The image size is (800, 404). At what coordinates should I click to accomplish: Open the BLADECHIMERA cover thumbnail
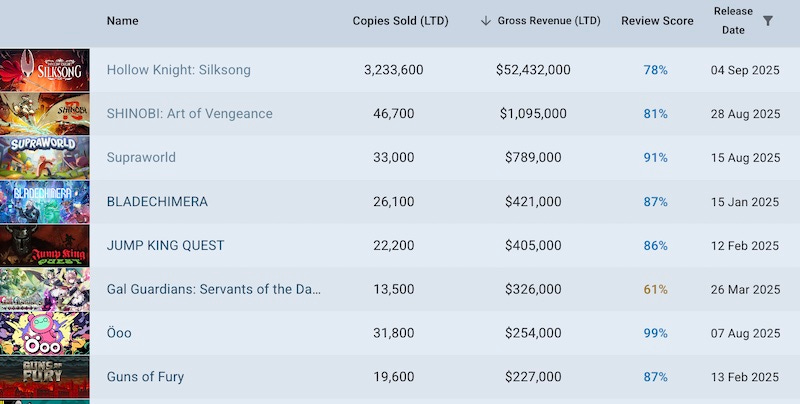(x=45, y=202)
